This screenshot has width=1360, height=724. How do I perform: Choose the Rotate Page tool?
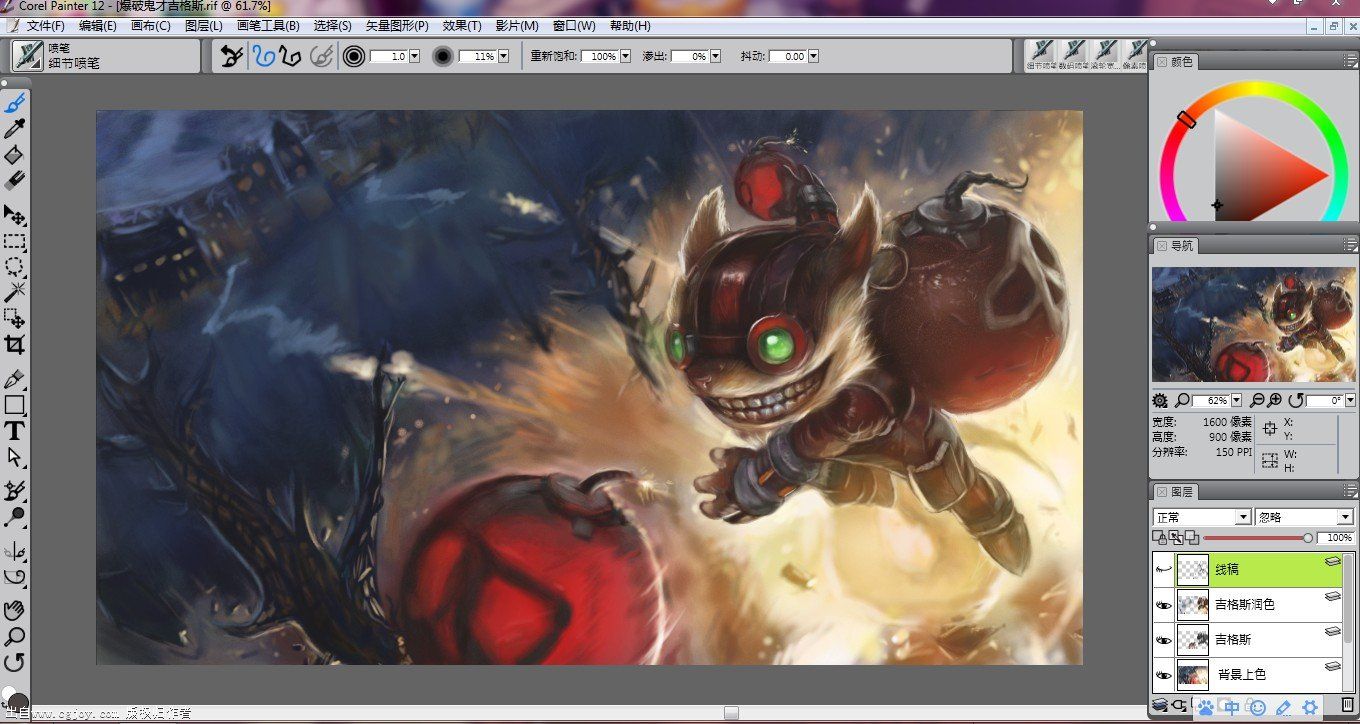click(x=14, y=661)
